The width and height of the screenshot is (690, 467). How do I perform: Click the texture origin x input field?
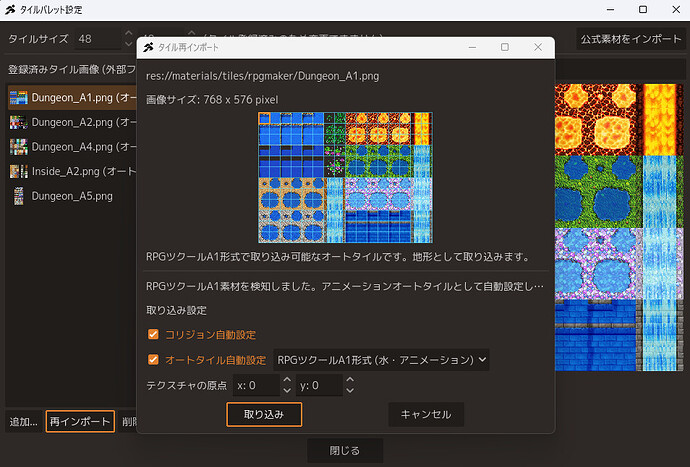257,385
